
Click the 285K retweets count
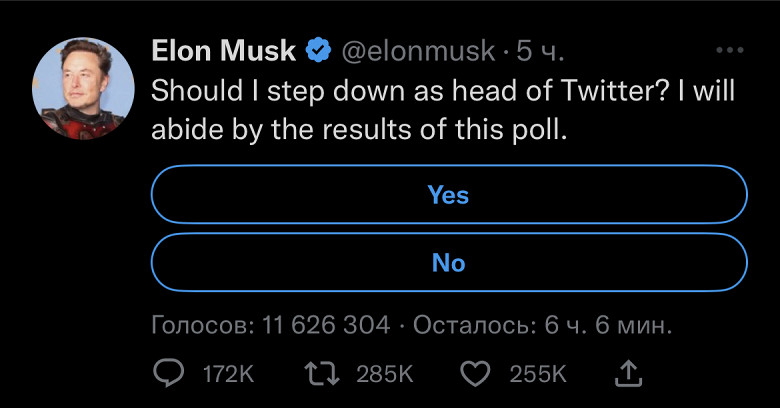tap(385, 374)
